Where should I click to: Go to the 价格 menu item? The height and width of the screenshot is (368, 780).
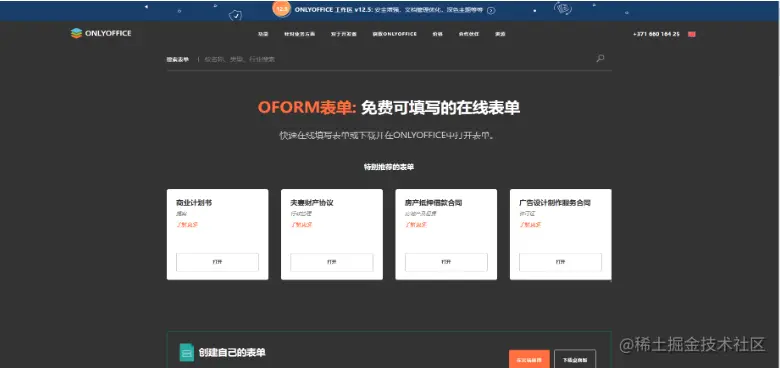tap(437, 34)
